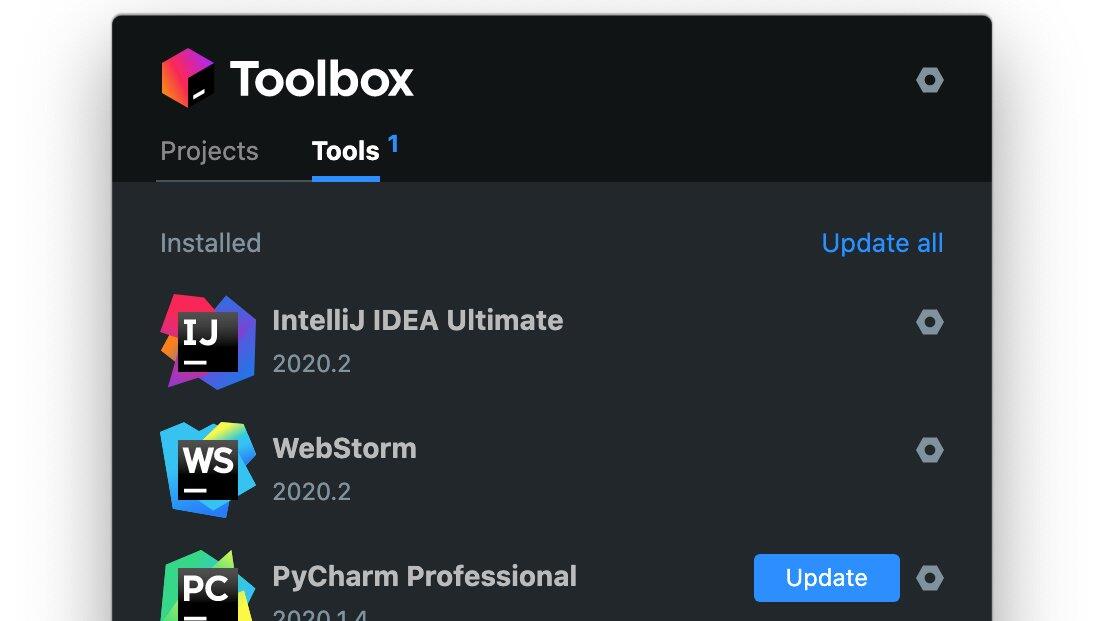Click the JetBrains Toolbox logo icon
The image size is (1104, 621).
[188, 78]
